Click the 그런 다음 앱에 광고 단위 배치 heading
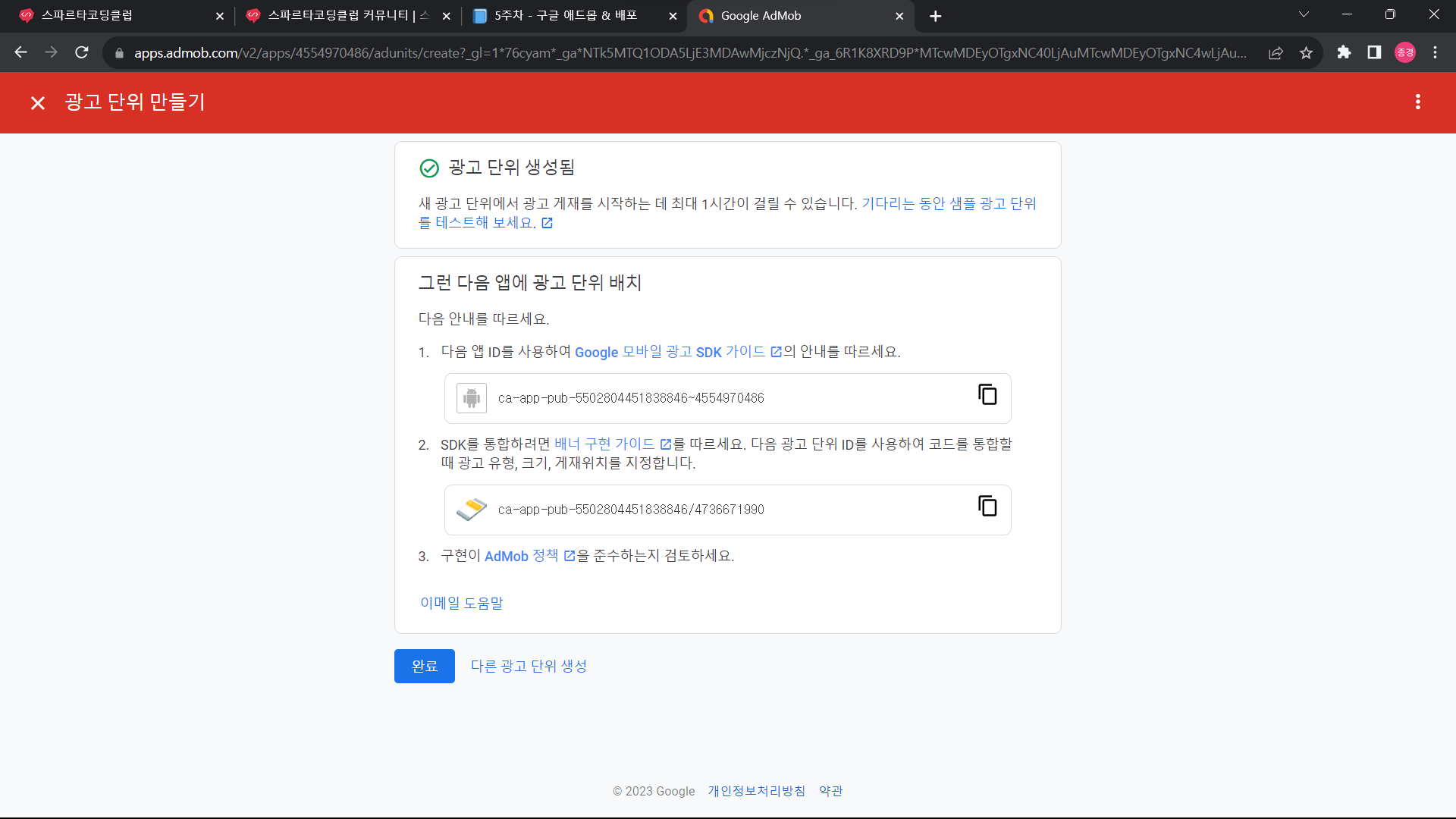The image size is (1456, 819). [x=530, y=283]
